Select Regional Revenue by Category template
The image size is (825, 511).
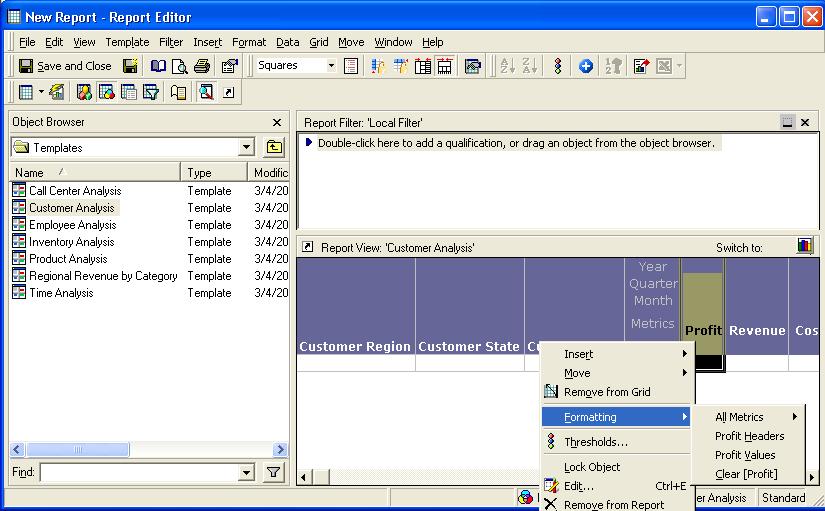coord(103,276)
